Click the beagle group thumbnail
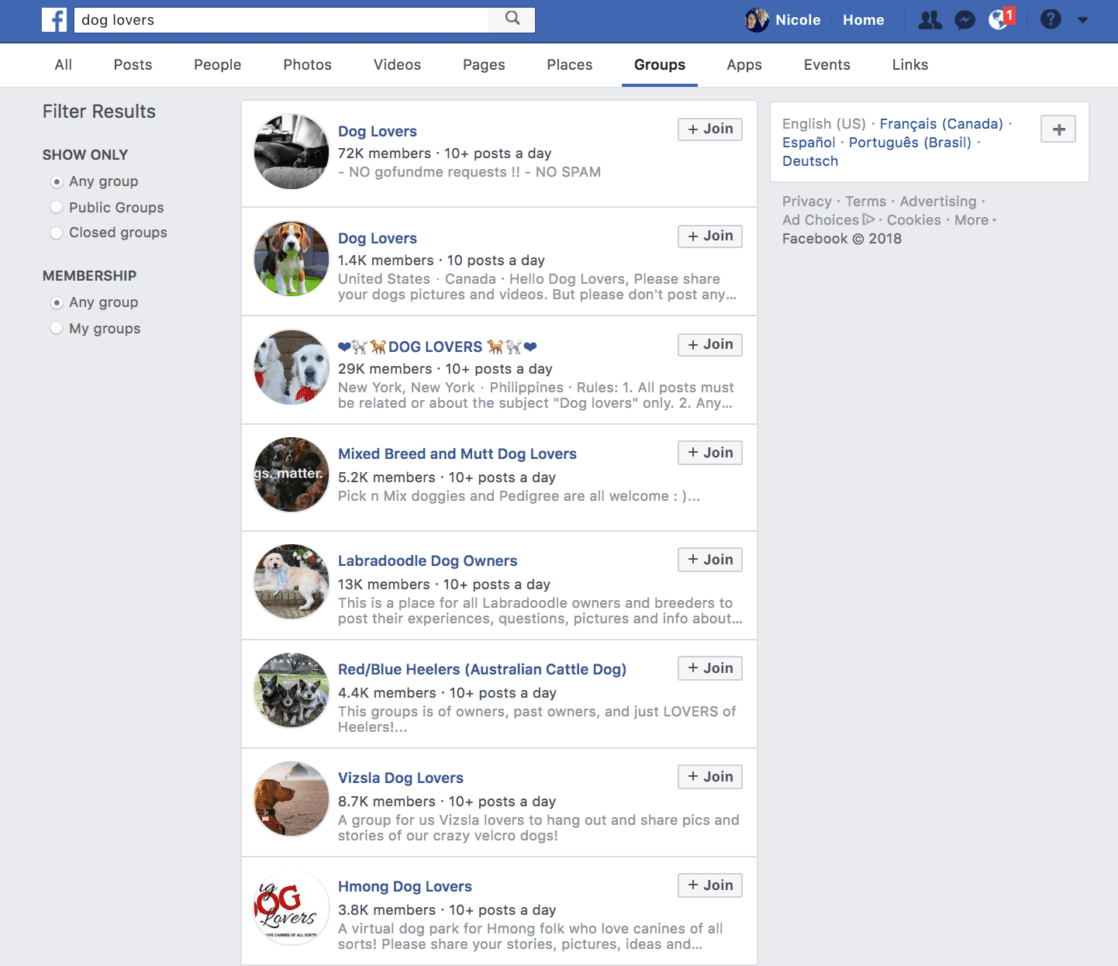 click(x=291, y=258)
